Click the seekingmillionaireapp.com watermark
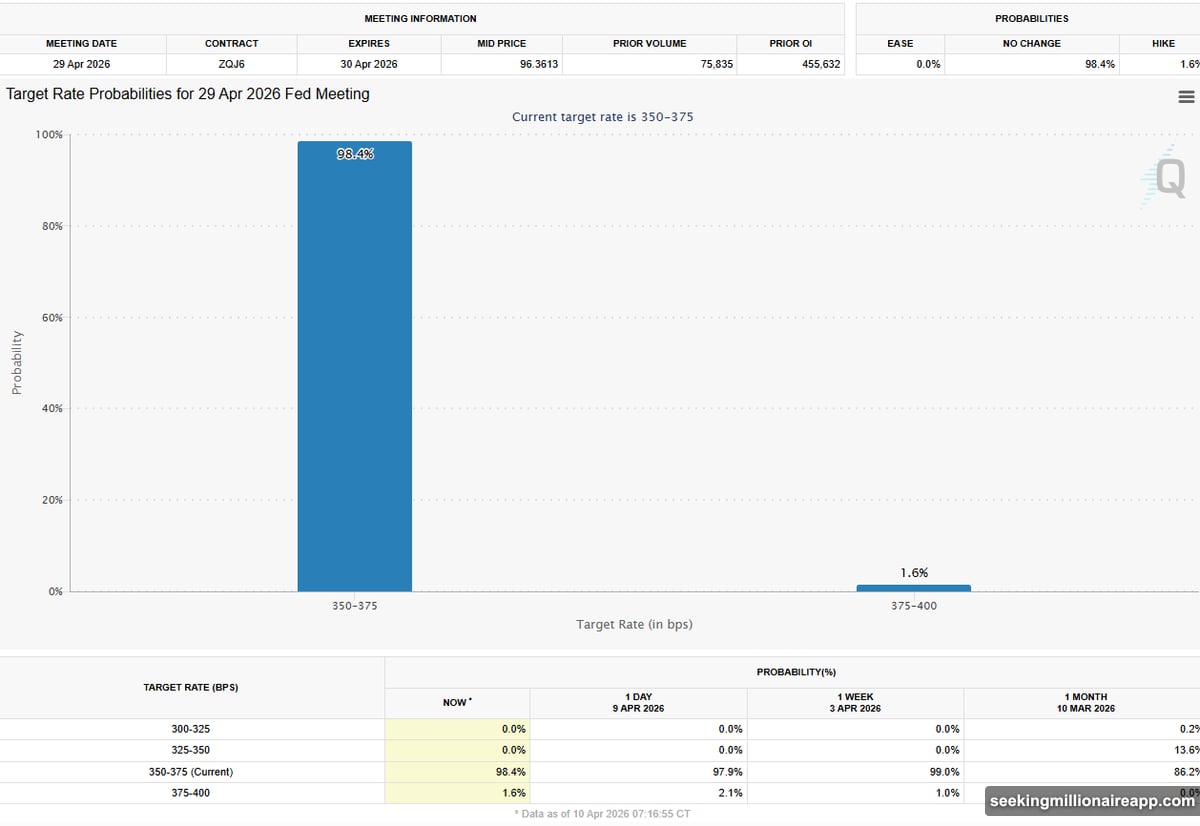 [x=1088, y=800]
